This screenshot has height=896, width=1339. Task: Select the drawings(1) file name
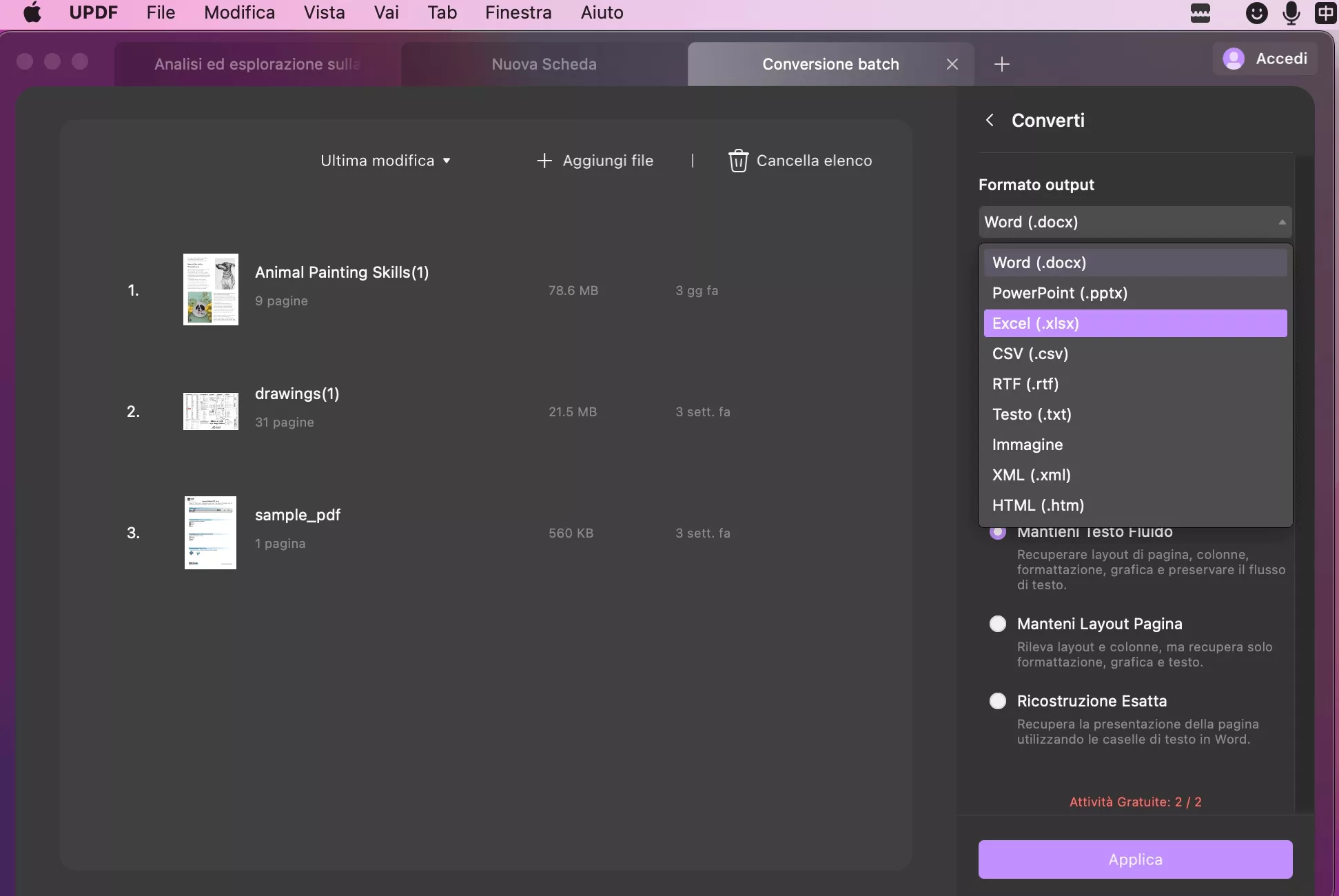tap(297, 394)
